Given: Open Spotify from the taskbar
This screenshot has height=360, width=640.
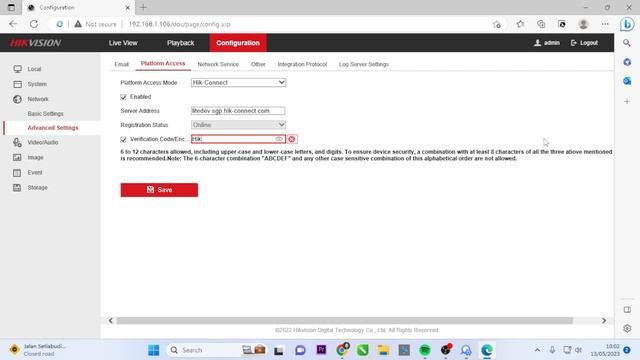Looking at the screenshot, I should point(425,350).
